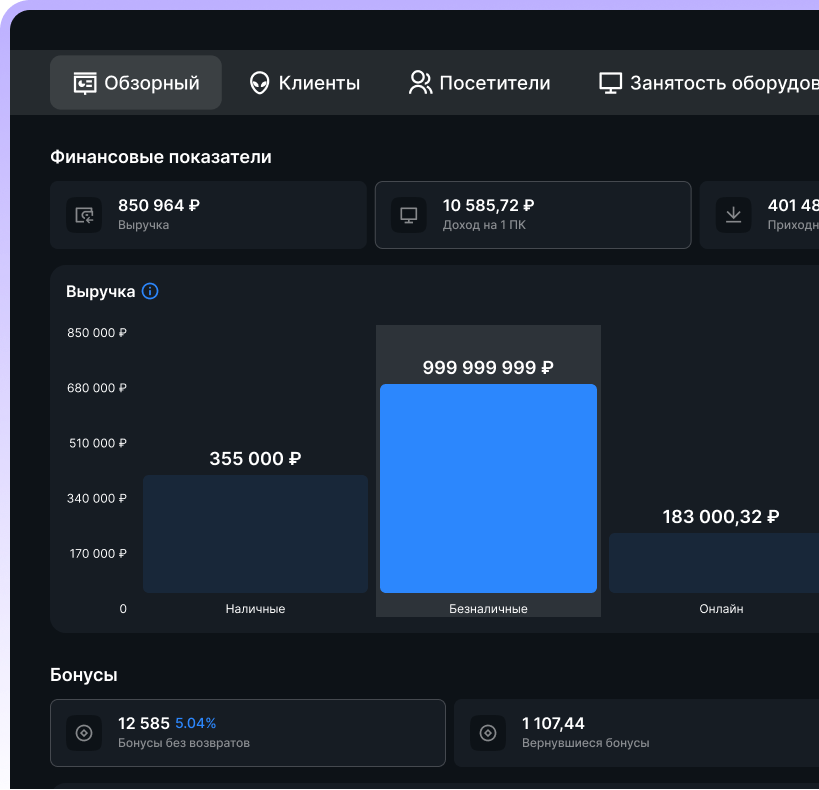819x790 pixels.
Task: Click the 5.04% bonus percentage
Action: [195, 723]
